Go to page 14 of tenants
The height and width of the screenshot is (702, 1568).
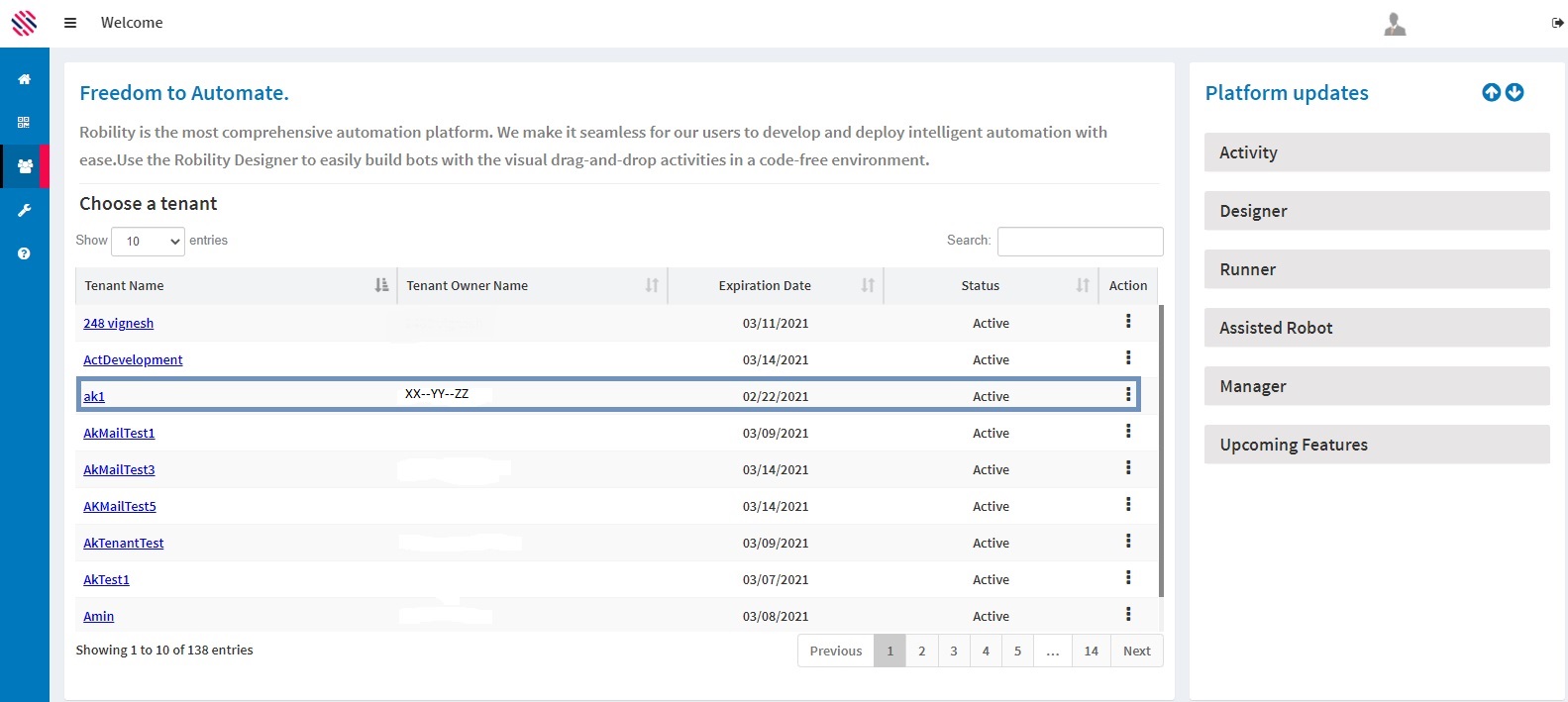pyautogui.click(x=1092, y=651)
